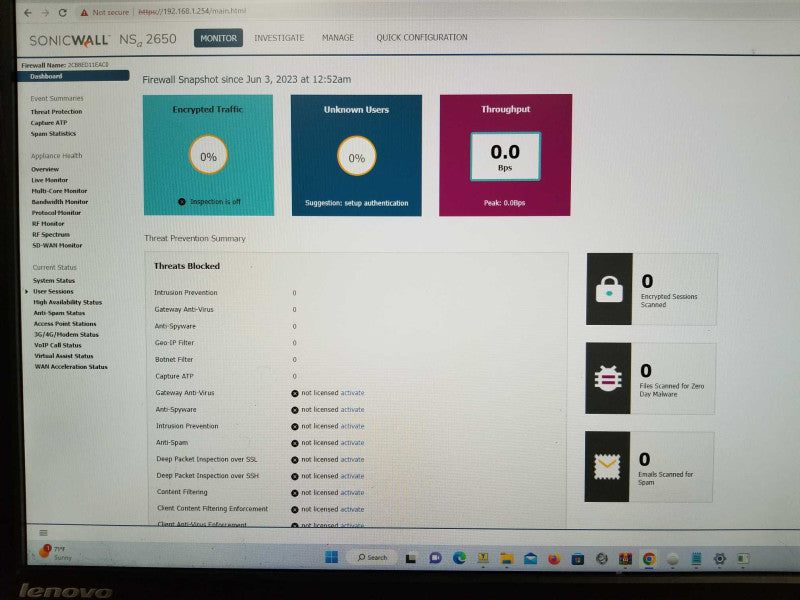Screen dimensions: 800x600
Task: Open High Availability Status in the sidebar
Action: [x=68, y=302]
